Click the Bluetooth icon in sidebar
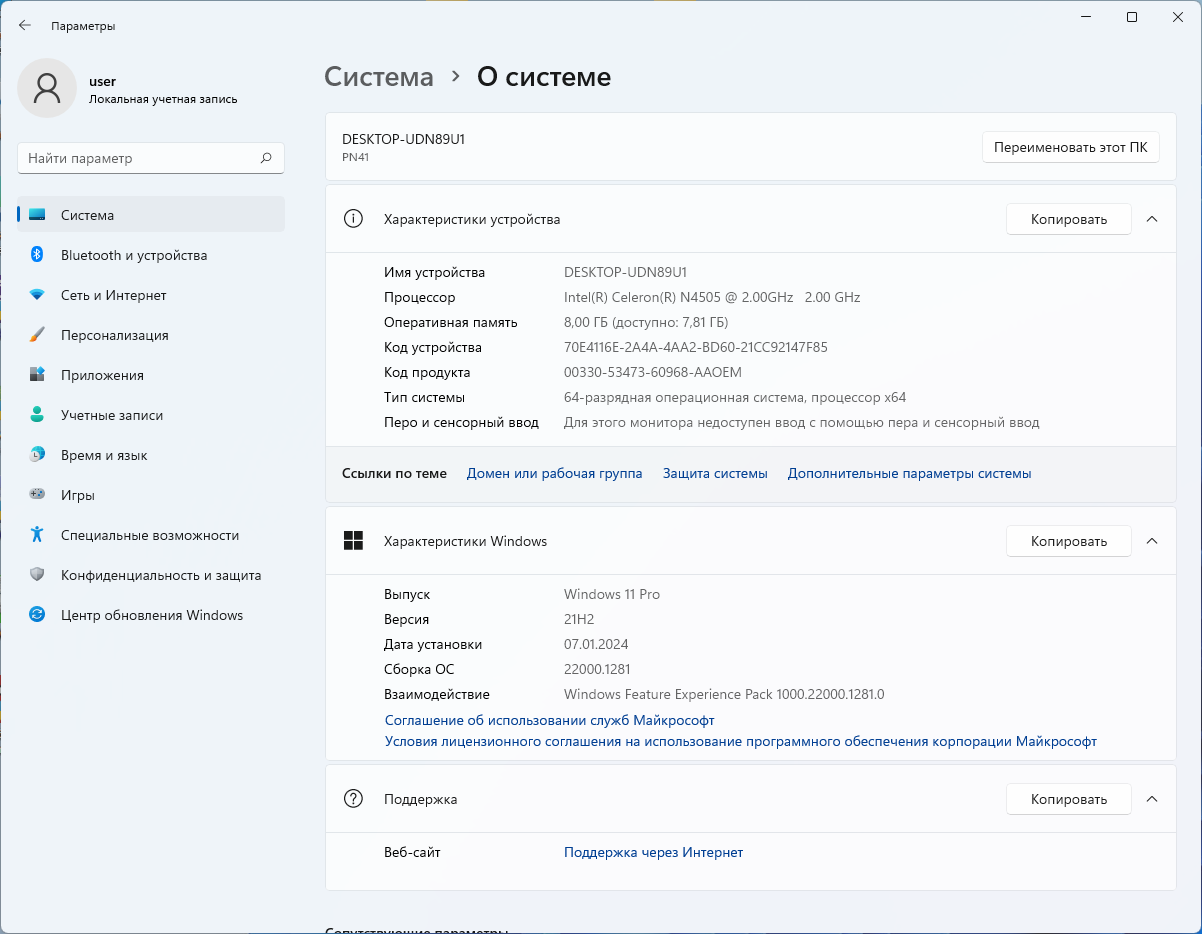The width and height of the screenshot is (1202, 934). point(37,255)
